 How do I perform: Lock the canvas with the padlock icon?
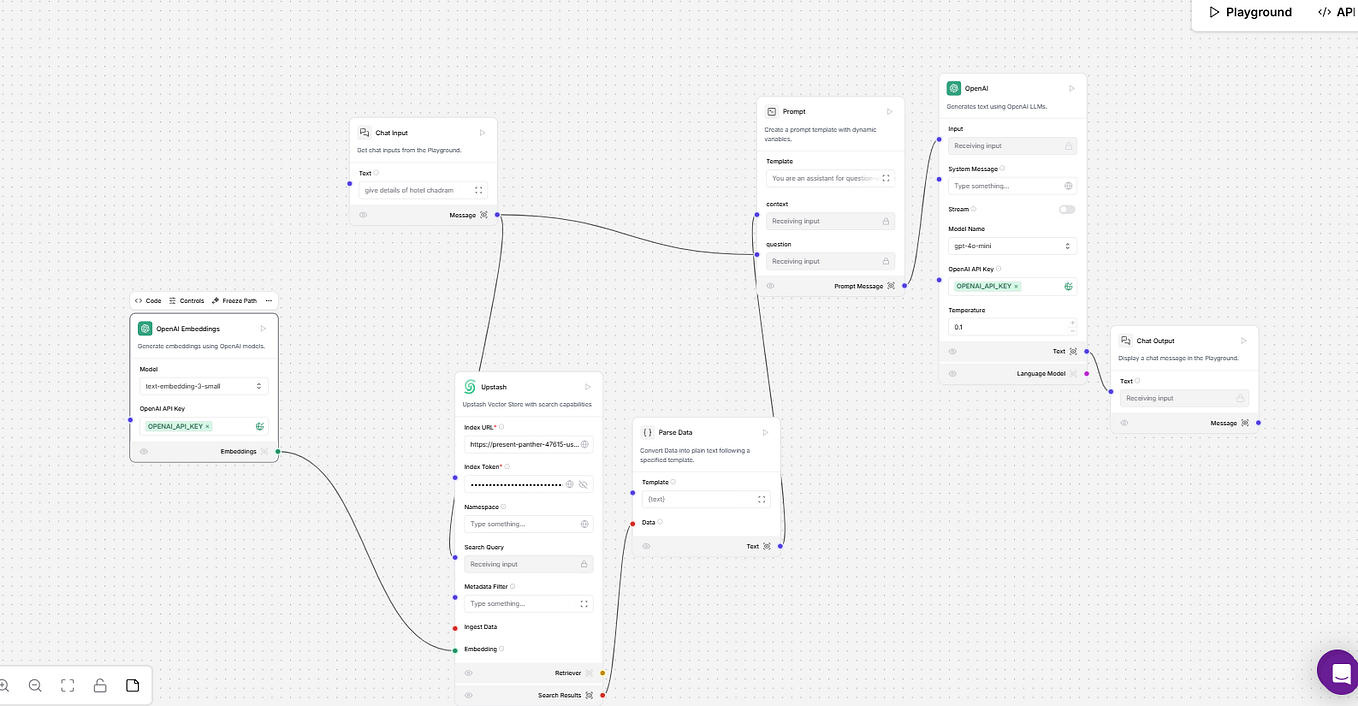pyautogui.click(x=99, y=685)
